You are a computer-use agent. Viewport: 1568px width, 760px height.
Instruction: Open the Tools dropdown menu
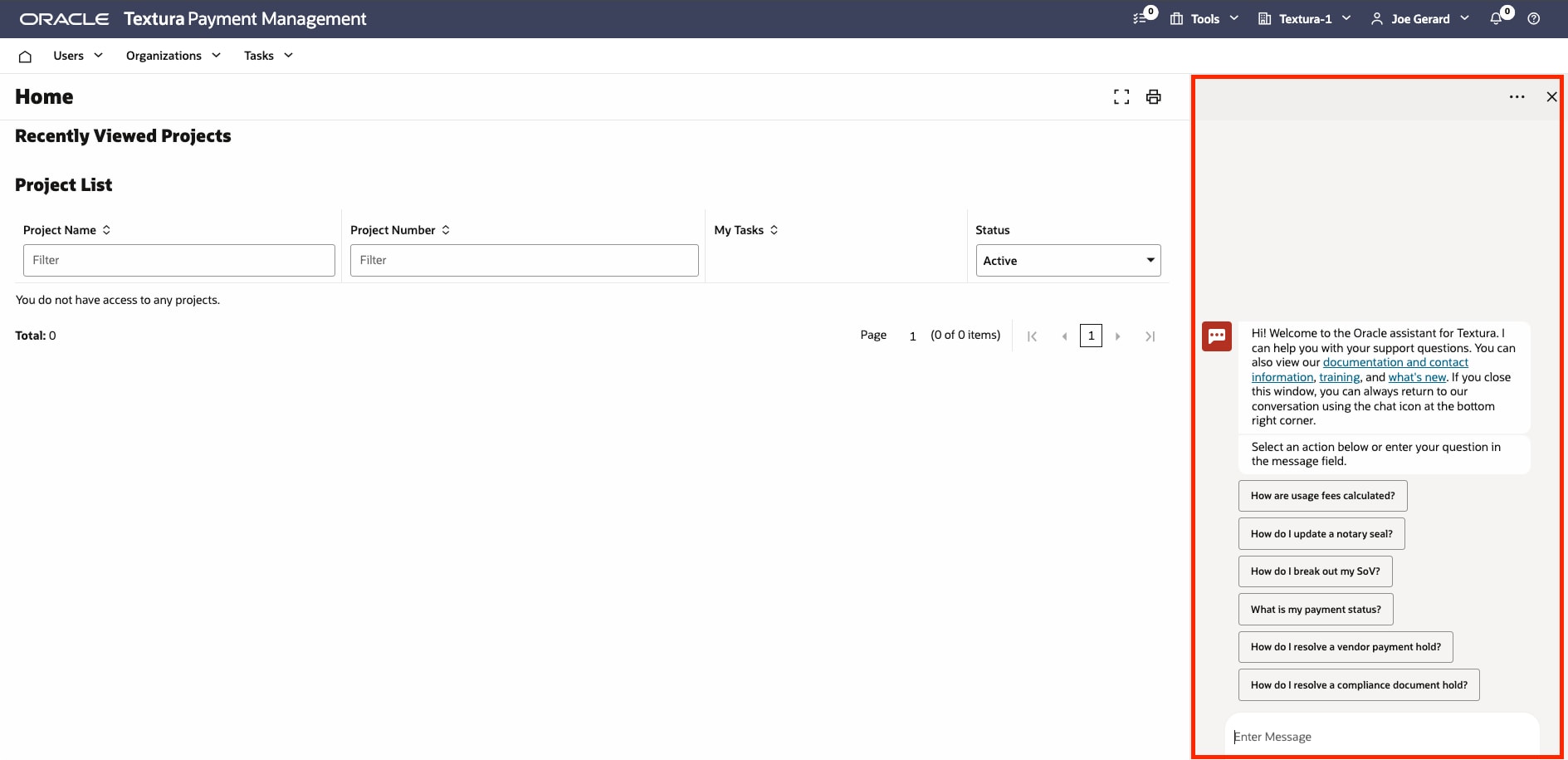coord(1204,19)
